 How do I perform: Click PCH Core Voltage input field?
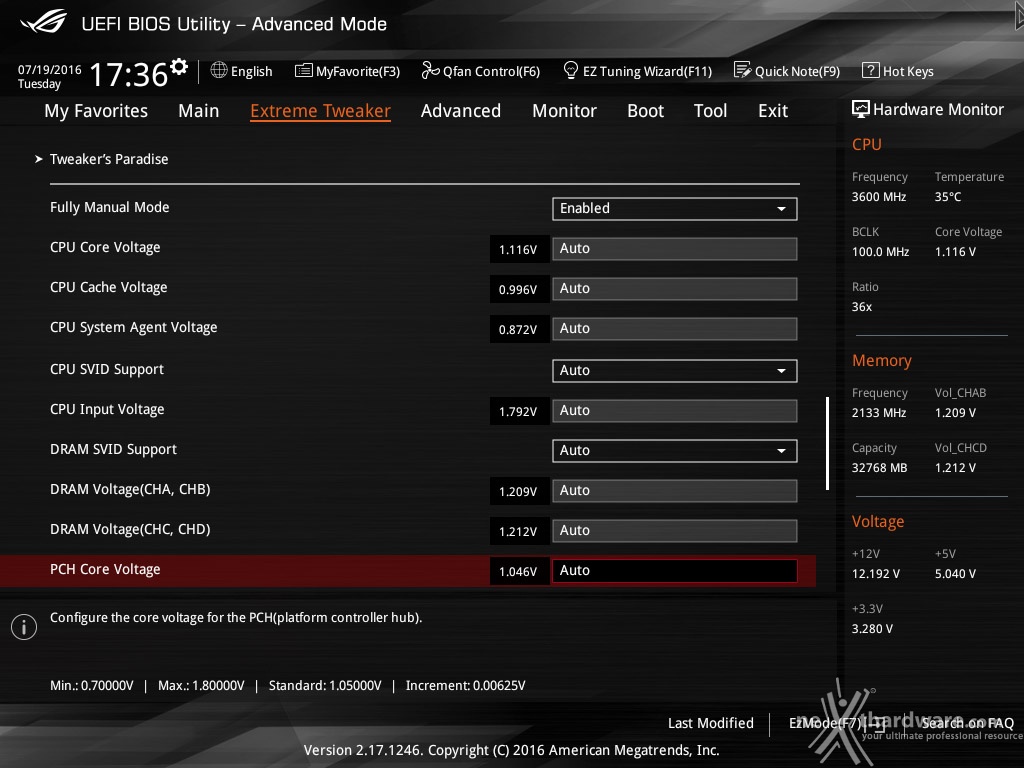point(675,571)
